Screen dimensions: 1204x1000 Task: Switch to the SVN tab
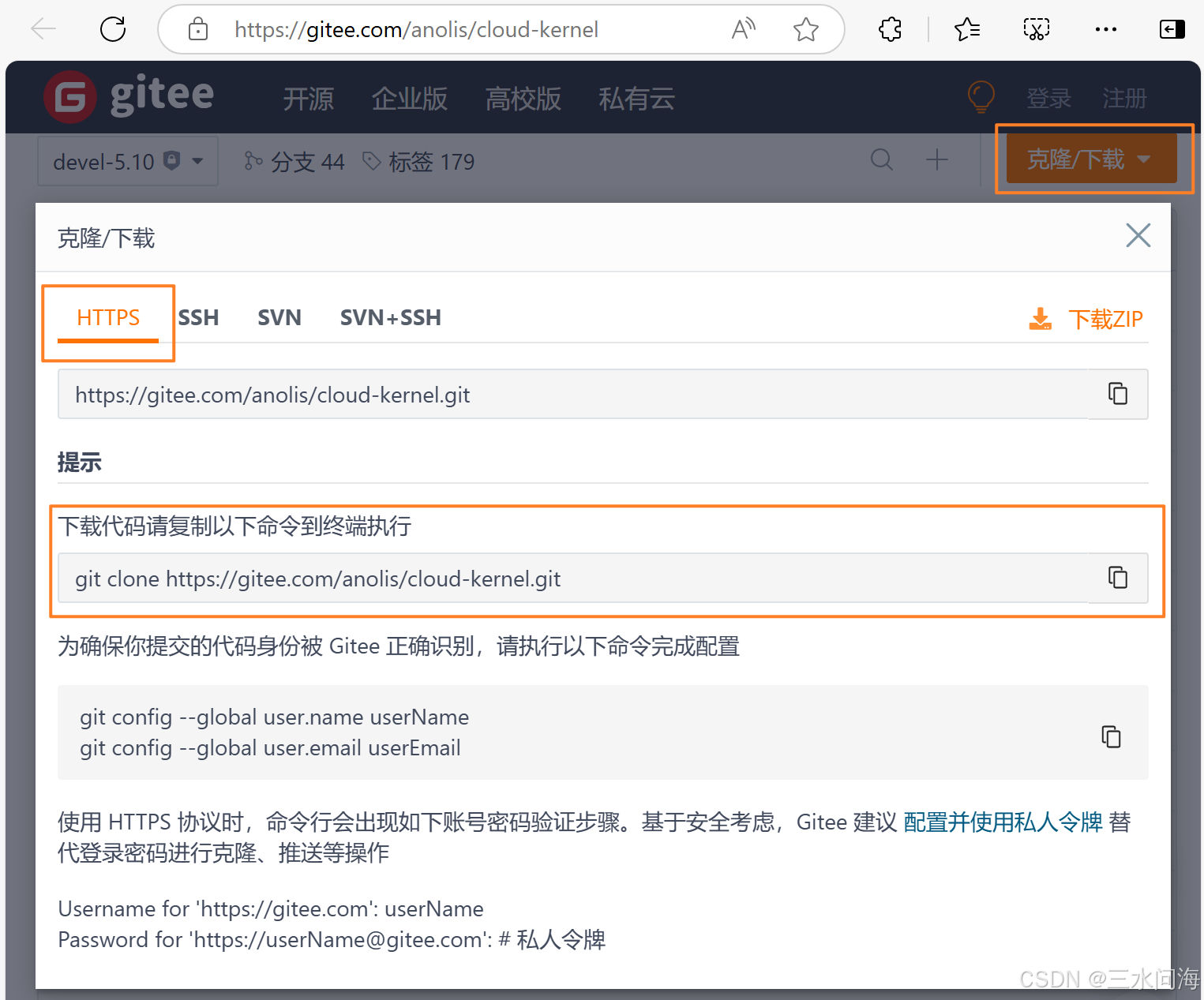[x=279, y=318]
